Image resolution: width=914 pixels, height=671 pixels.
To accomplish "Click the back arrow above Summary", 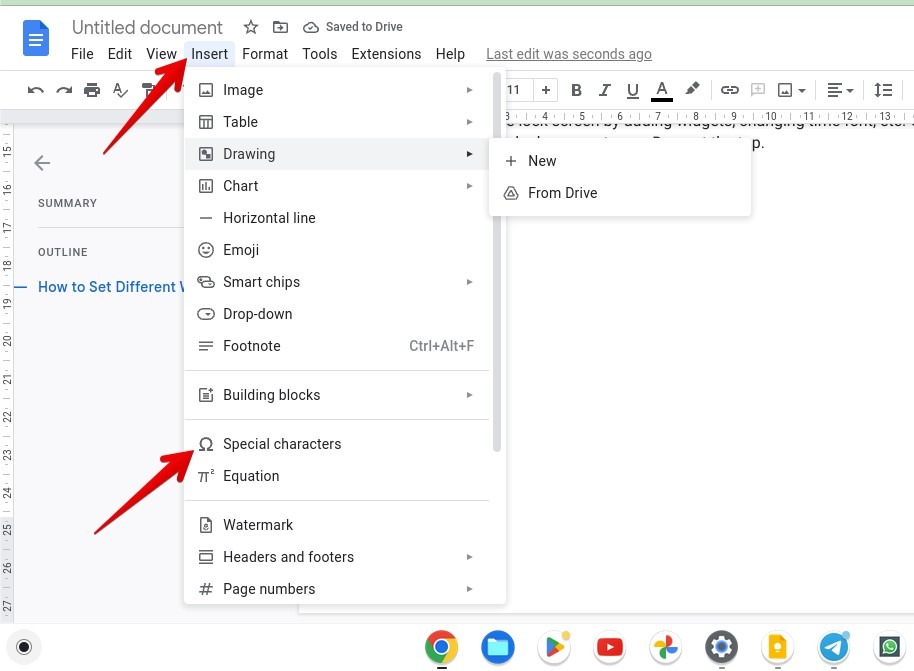I will (41, 163).
